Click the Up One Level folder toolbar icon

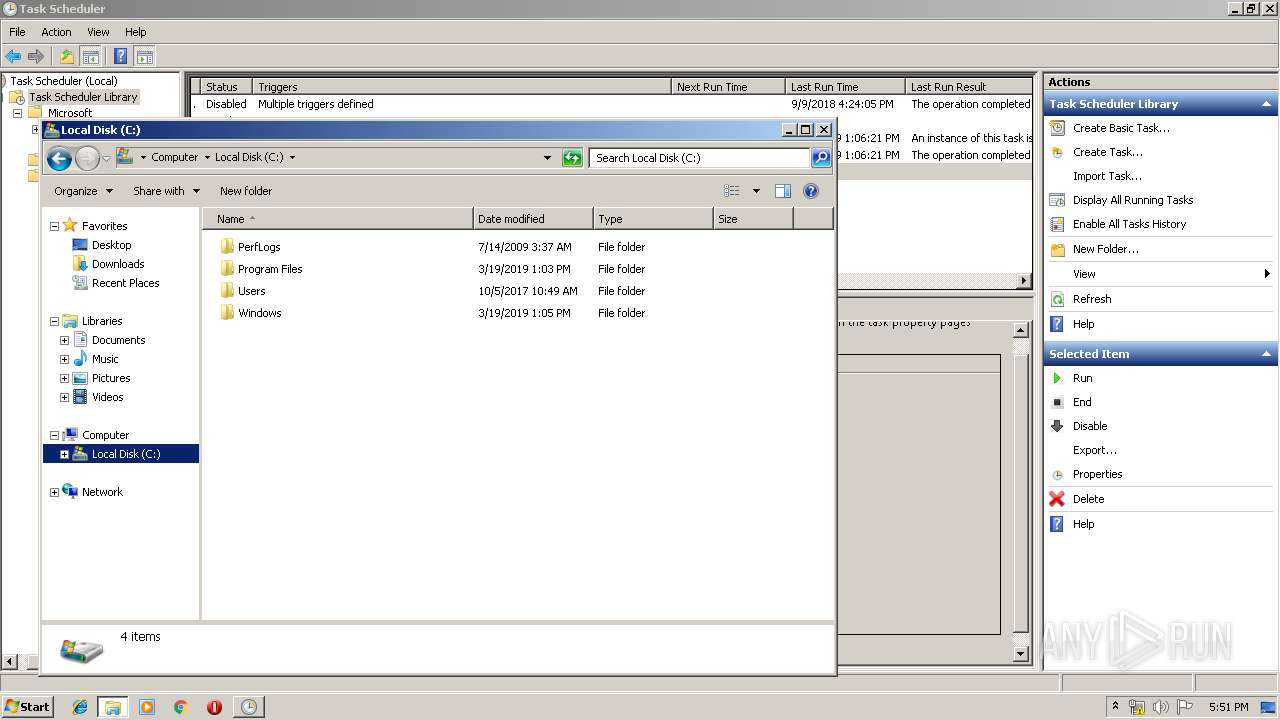66,57
